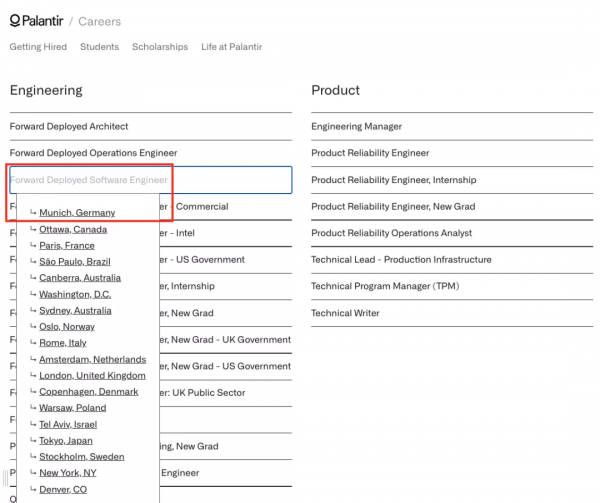Select Oslo, Norway location
Image resolution: width=600 pixels, height=503 pixels.
point(67,327)
